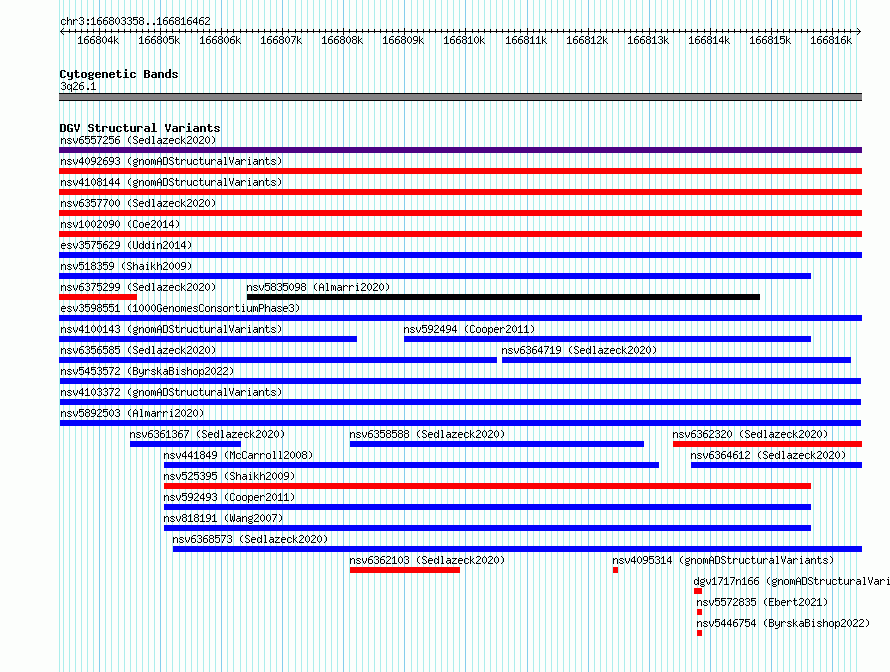This screenshot has width=890, height=672.
Task: Click nsv6368573 (Sedlazeck2020) label
Action: 250,539
